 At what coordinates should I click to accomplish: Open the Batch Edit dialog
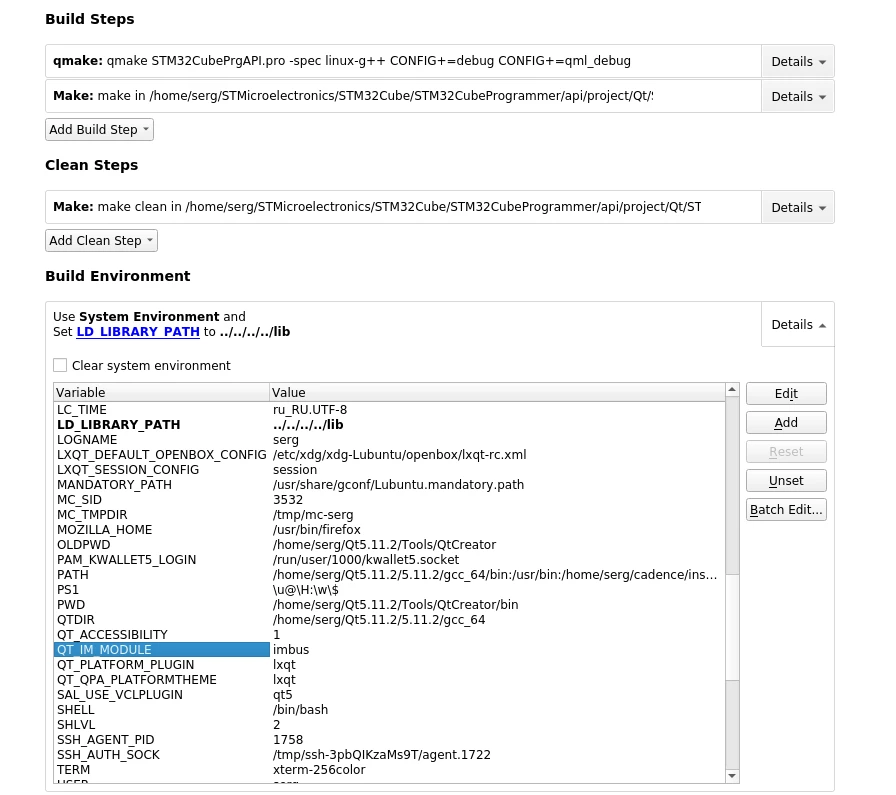point(786,509)
